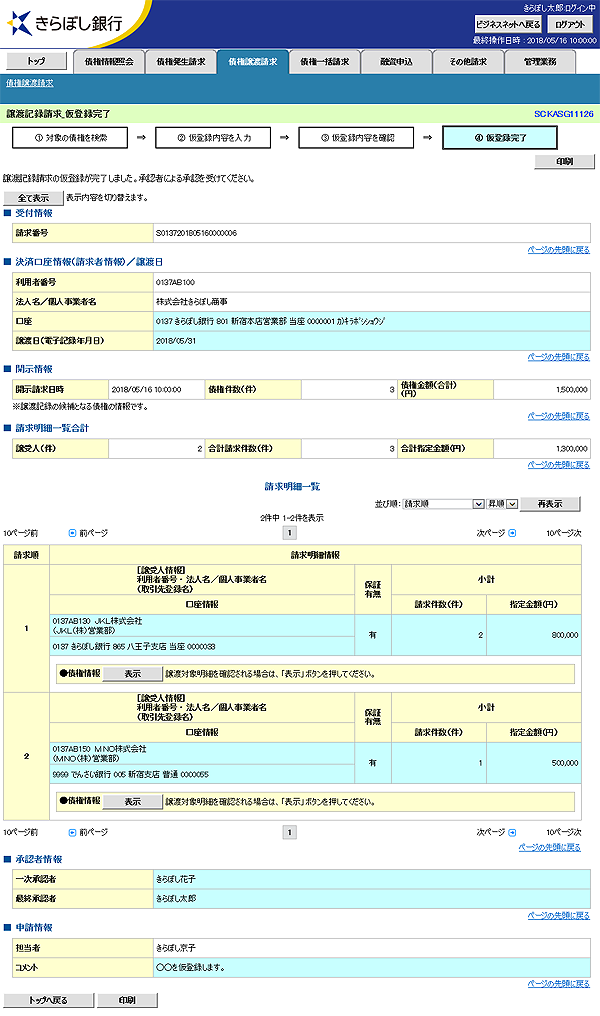The height and width of the screenshot is (1016, 600).
Task: Open the その他請求 tab
Action: tap(468, 62)
